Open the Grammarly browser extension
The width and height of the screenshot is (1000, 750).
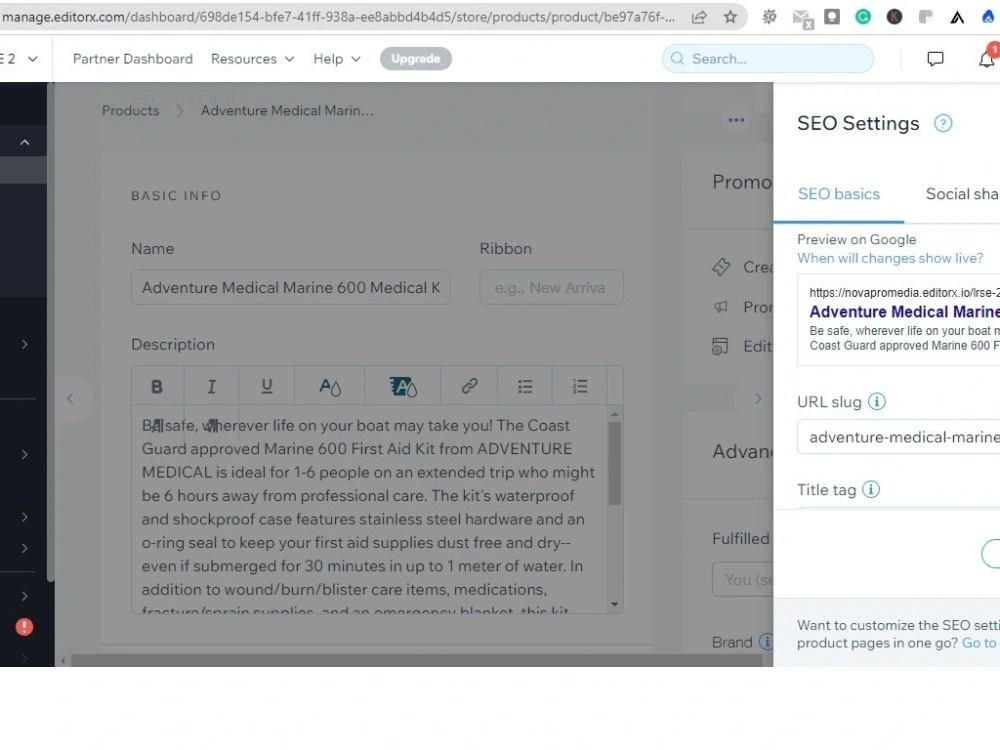[x=863, y=17]
